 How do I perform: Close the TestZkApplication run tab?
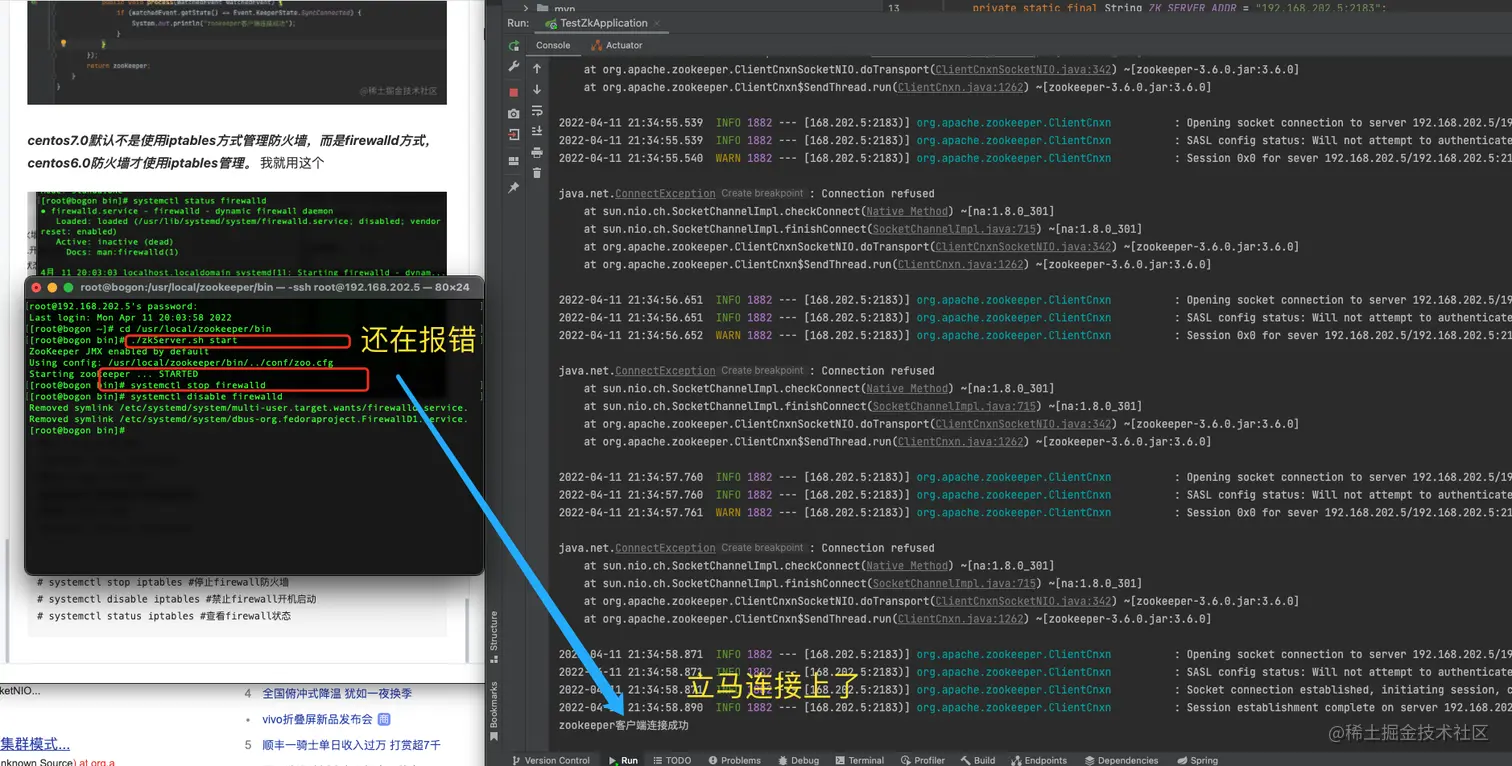click(x=657, y=23)
